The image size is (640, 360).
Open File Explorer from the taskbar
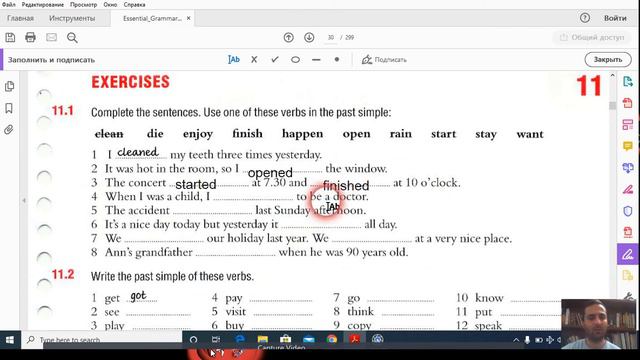[x=262, y=339]
